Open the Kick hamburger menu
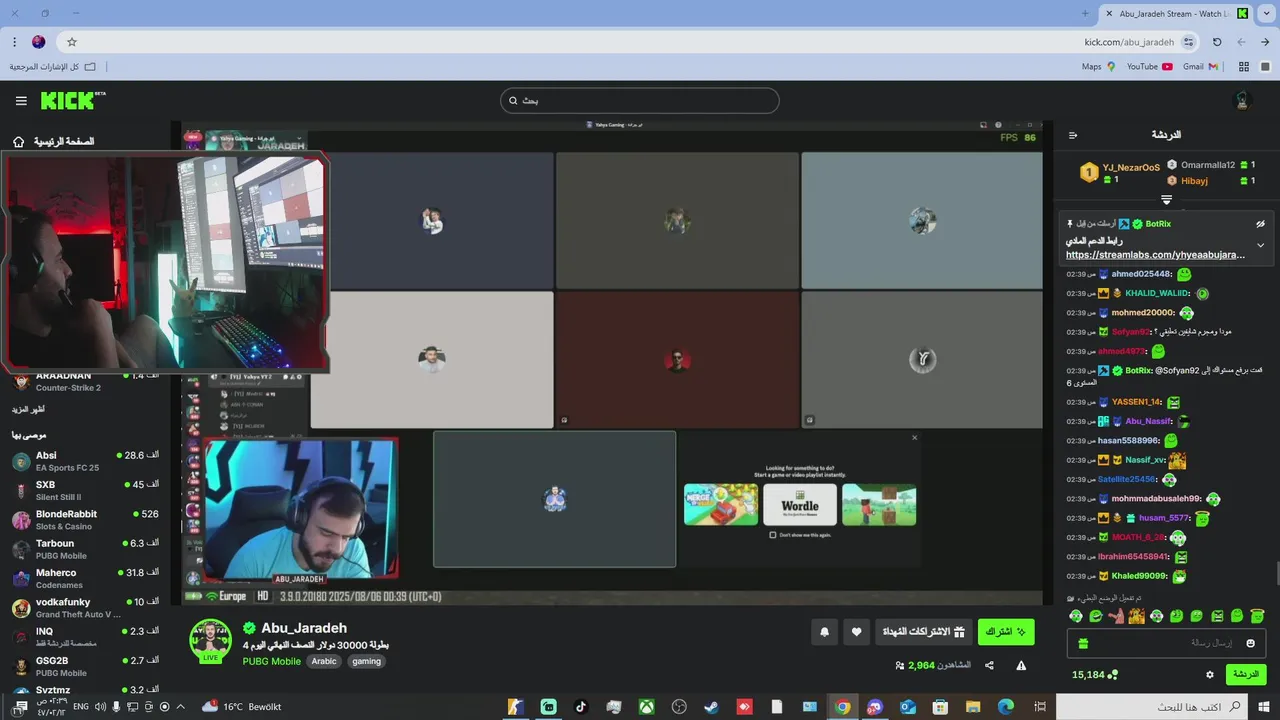 [x=21, y=101]
